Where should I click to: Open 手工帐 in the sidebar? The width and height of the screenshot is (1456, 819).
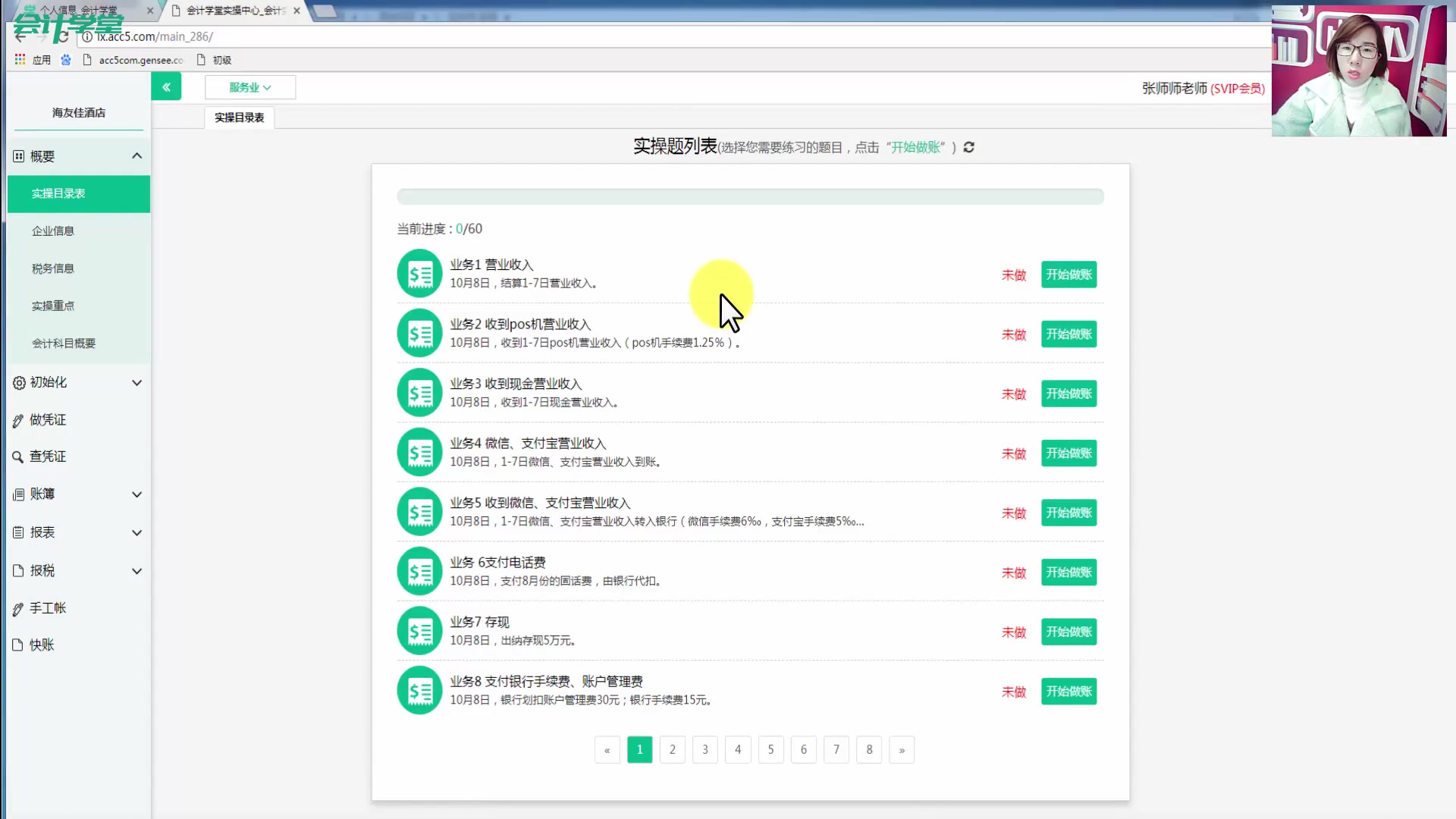click(x=48, y=608)
